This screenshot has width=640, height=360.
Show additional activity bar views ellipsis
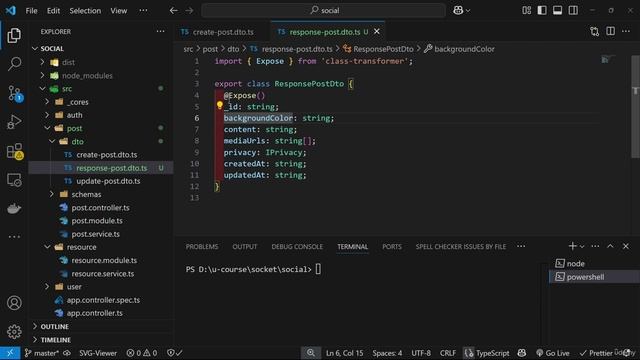(x=14, y=236)
